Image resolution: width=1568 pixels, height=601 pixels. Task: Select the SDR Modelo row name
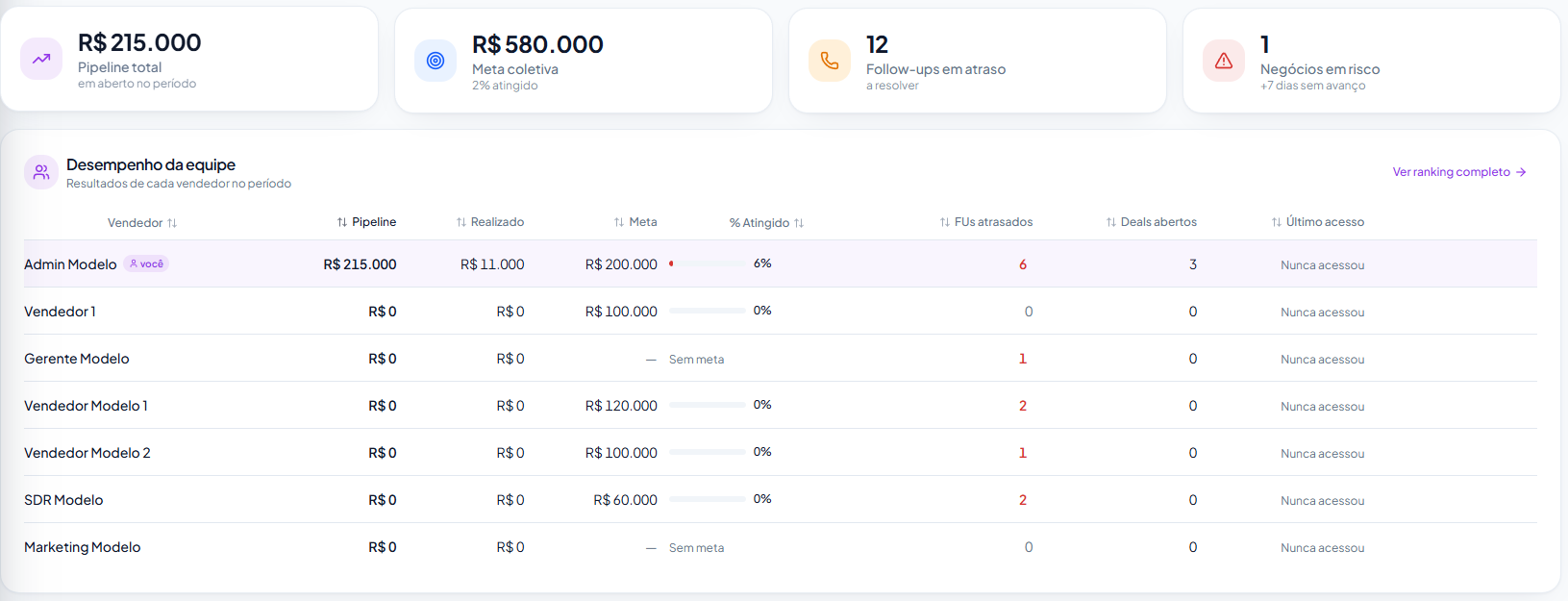pos(63,500)
